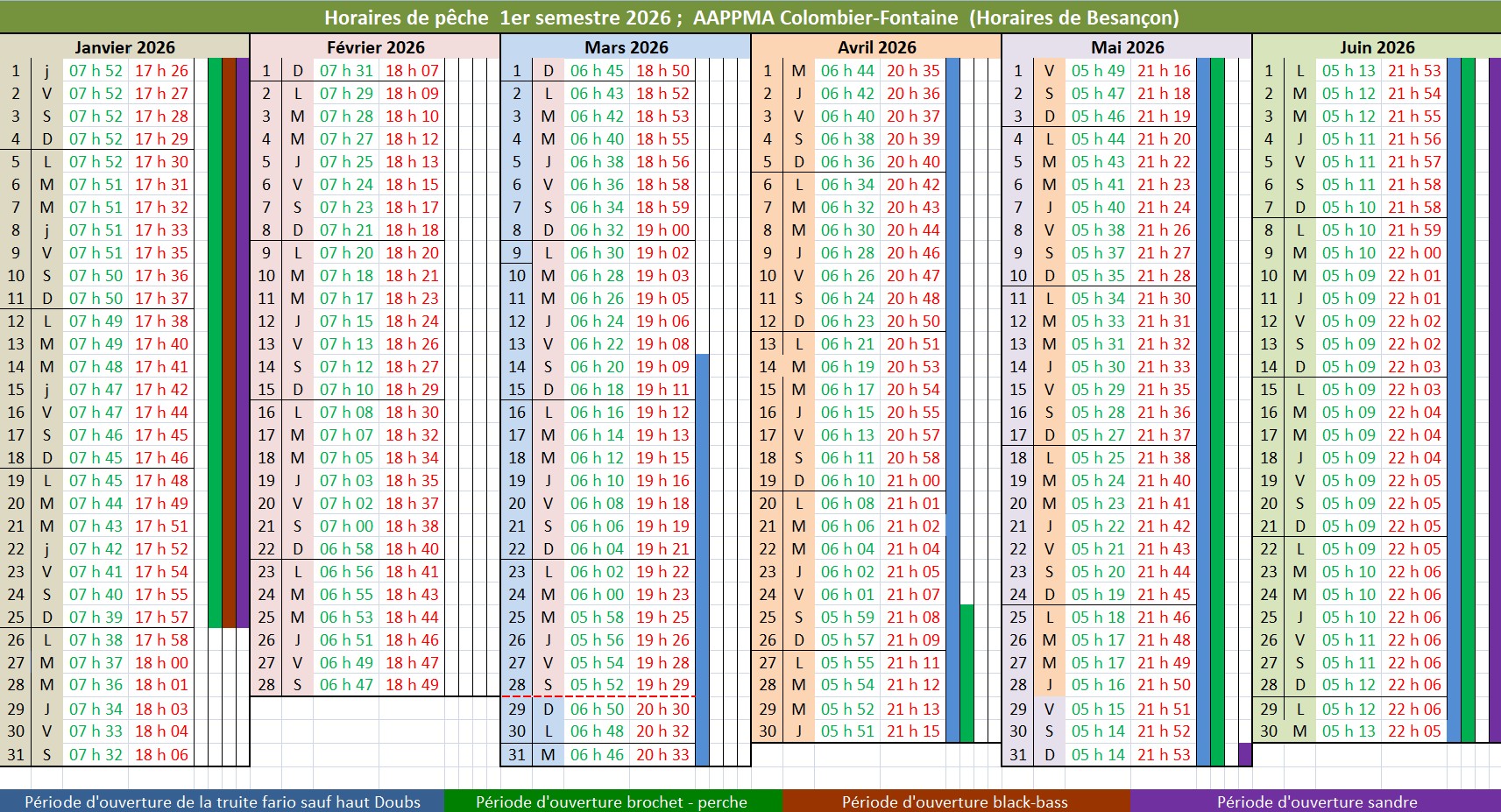Select the 'Février 2026' month header

(x=375, y=47)
